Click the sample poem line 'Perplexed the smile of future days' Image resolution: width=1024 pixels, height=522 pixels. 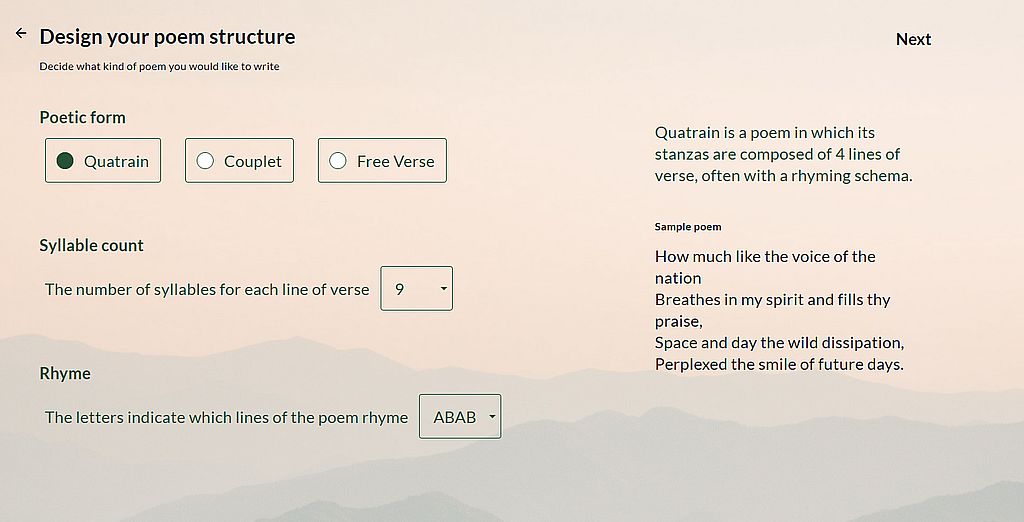point(779,365)
